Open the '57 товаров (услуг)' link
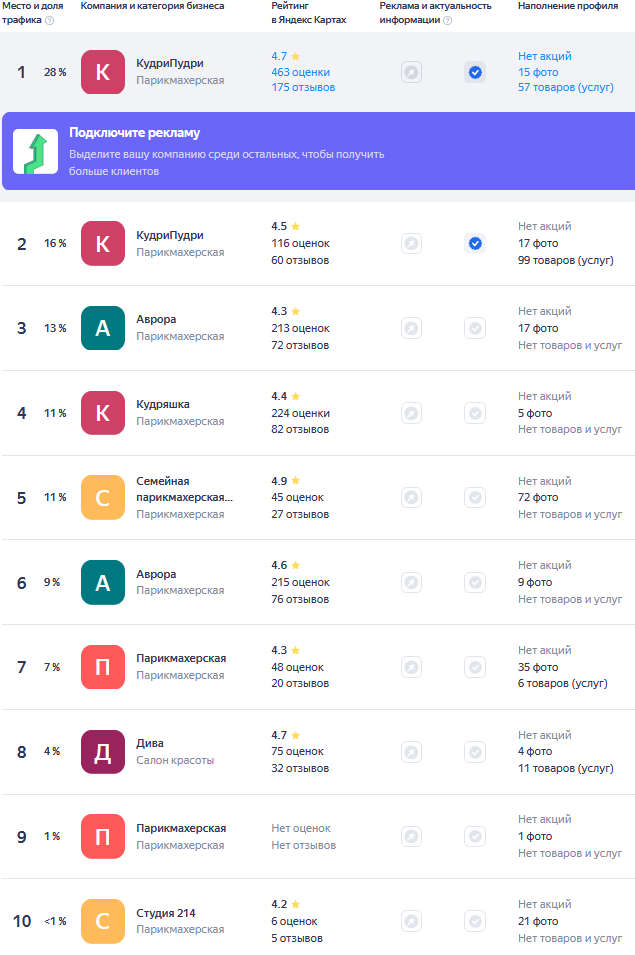Image resolution: width=635 pixels, height=955 pixels. coord(566,87)
